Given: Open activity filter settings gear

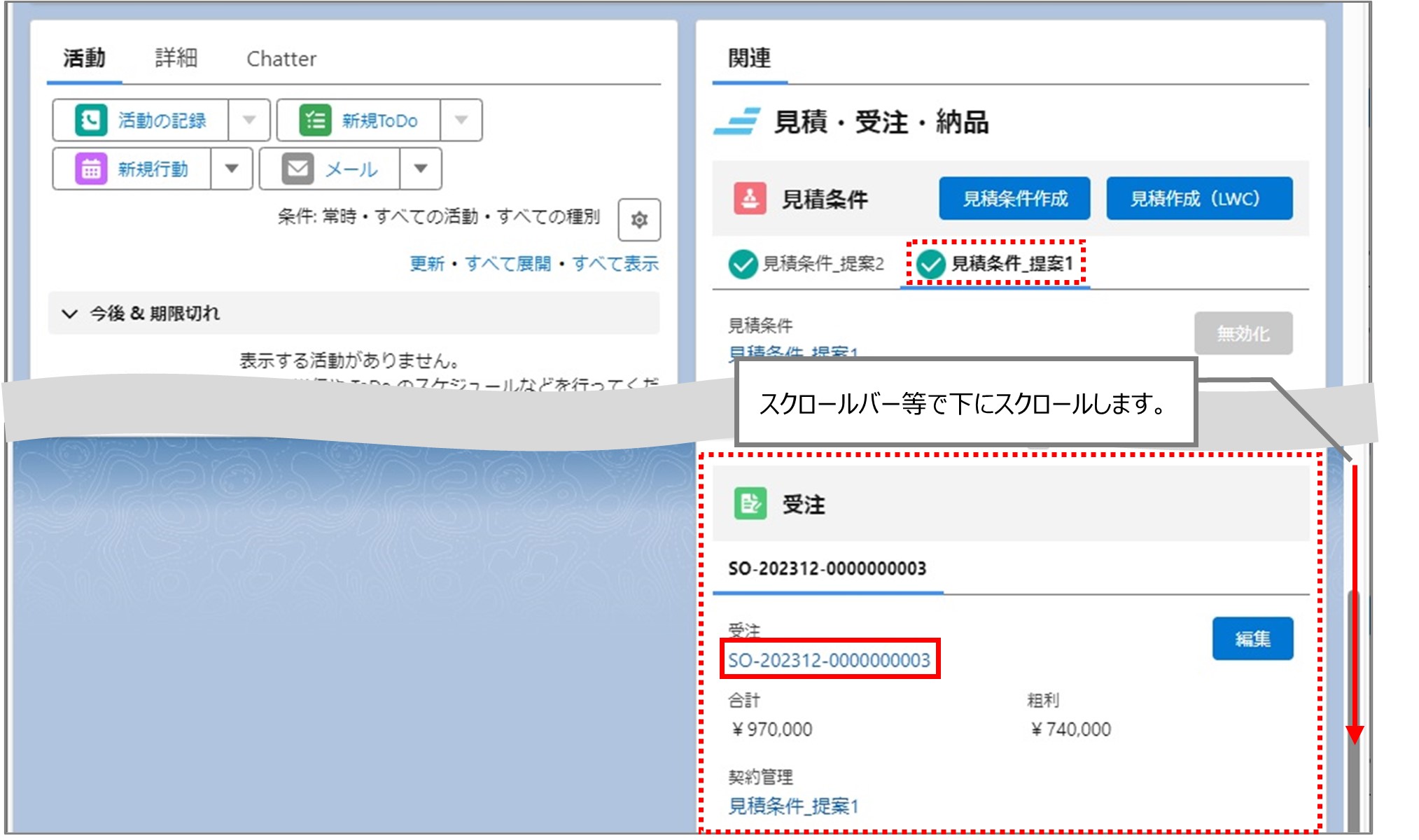Looking at the screenshot, I should pos(638,220).
